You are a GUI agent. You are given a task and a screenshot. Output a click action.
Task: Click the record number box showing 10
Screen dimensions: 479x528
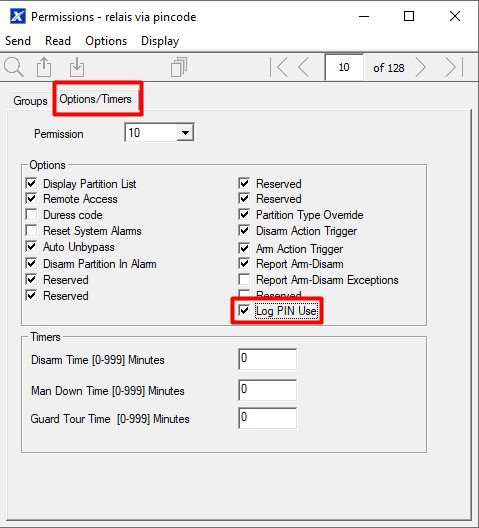click(x=344, y=67)
